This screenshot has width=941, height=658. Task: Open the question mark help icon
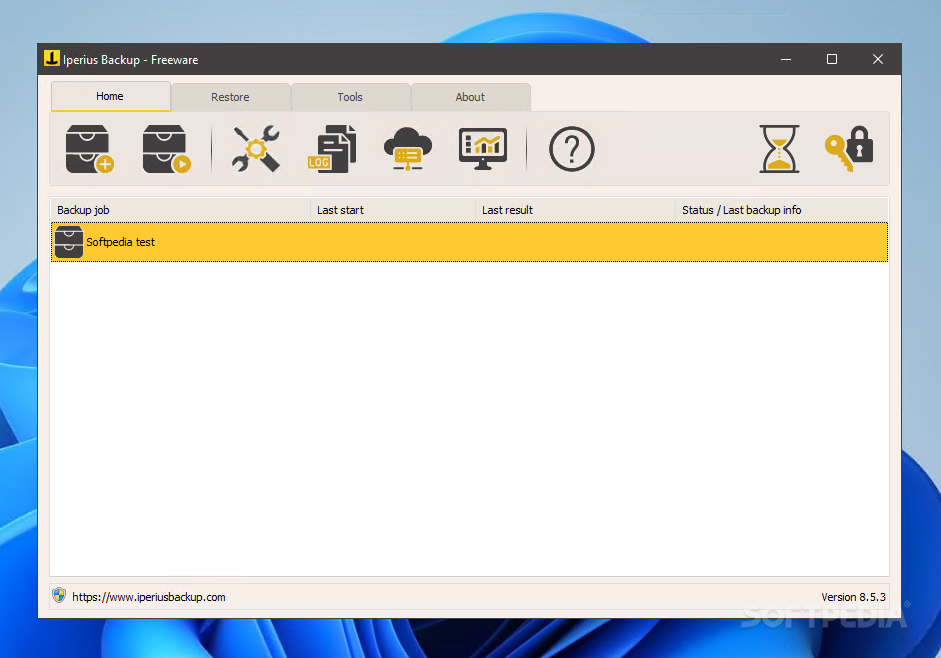pos(571,149)
